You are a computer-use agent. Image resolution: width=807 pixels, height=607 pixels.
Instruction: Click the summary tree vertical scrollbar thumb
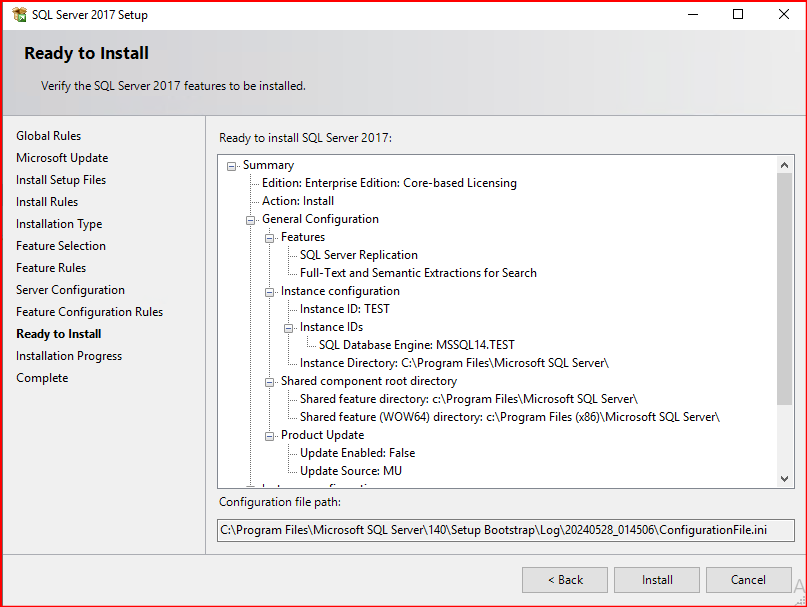[x=784, y=289]
